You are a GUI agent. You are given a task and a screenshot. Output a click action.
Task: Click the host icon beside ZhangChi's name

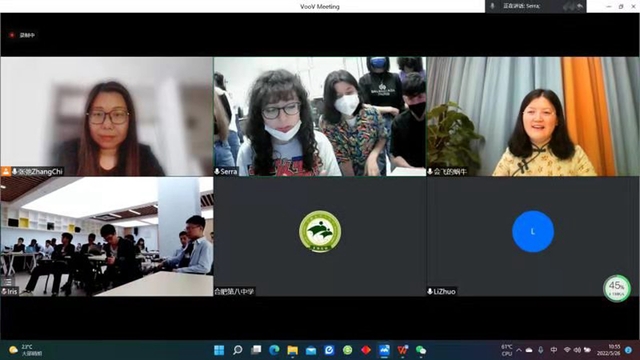[6, 172]
